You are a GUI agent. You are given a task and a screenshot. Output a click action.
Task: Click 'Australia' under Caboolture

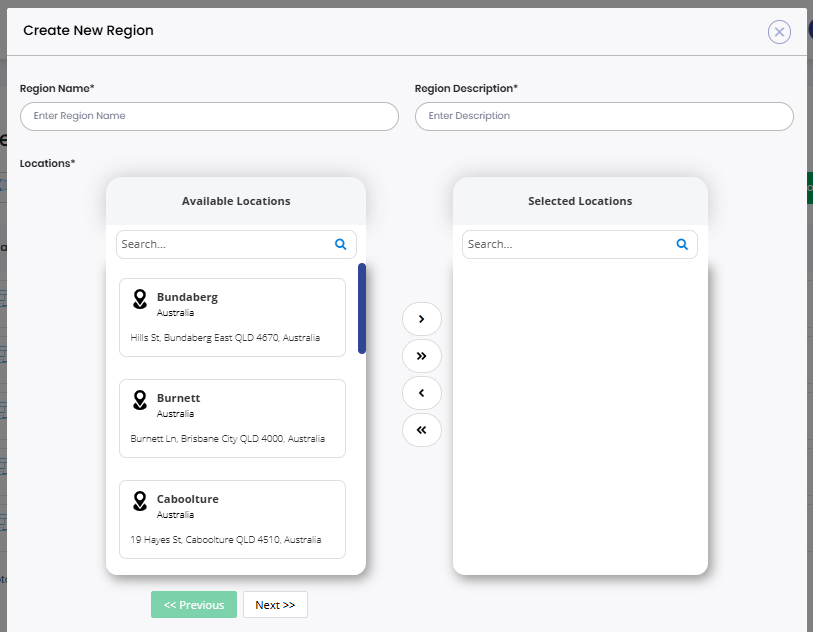pyautogui.click(x=175, y=515)
